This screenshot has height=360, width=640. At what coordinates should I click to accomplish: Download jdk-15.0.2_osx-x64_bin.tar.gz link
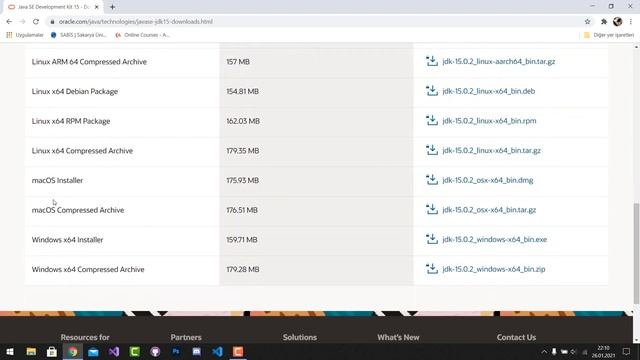pyautogui.click(x=489, y=210)
